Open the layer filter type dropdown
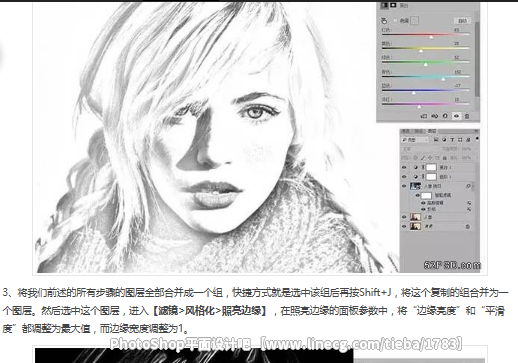This screenshot has height=363, width=518. point(415,140)
